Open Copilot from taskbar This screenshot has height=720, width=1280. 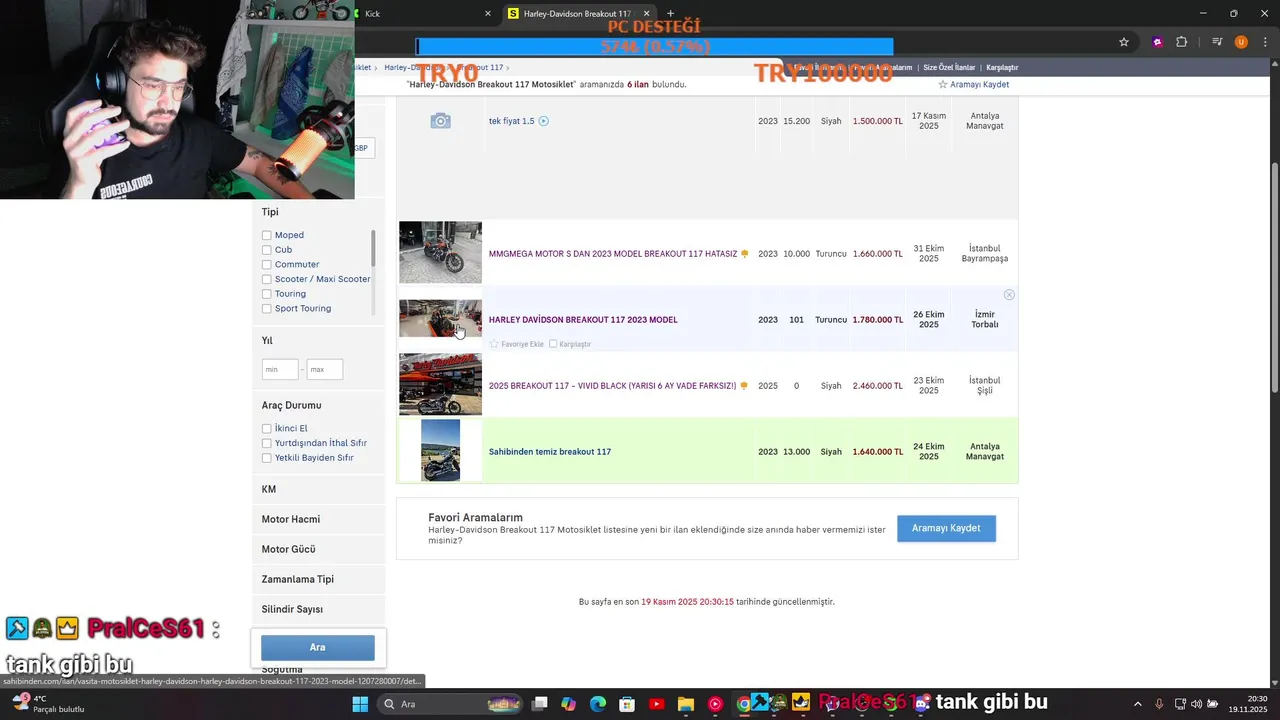click(x=569, y=704)
